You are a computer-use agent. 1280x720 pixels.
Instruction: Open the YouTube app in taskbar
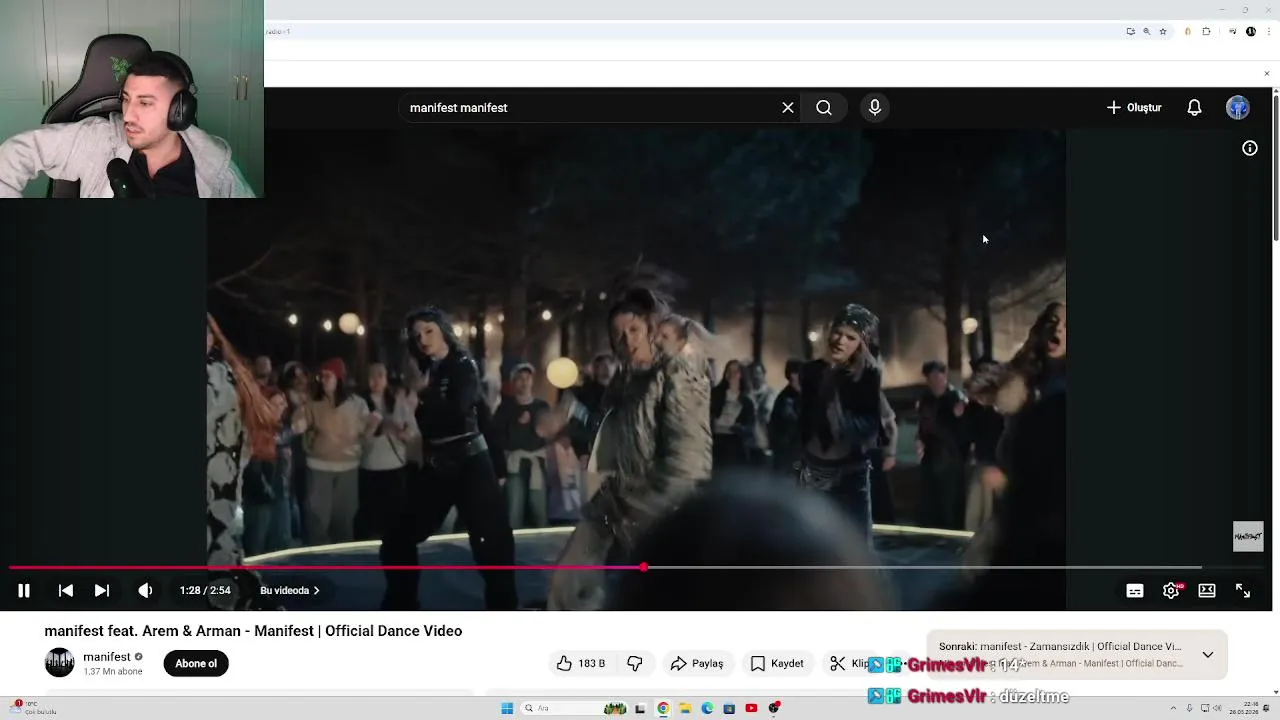(x=751, y=708)
